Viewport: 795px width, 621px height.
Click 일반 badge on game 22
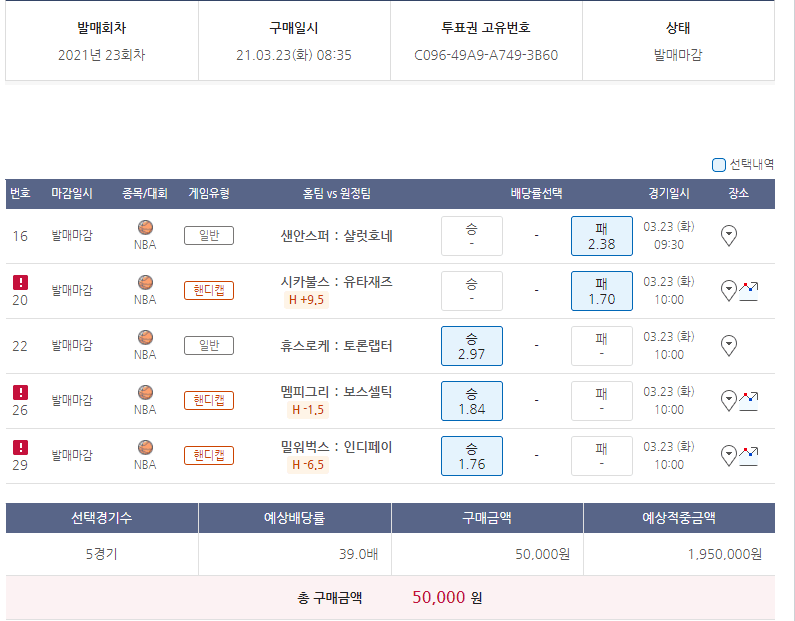click(x=208, y=346)
